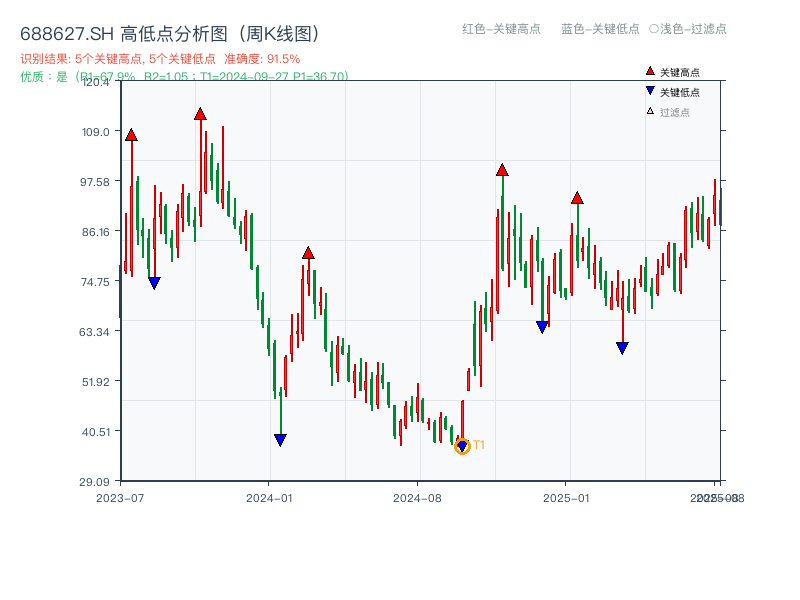
Task: Click the orange circled T1 marker
Action: click(463, 444)
